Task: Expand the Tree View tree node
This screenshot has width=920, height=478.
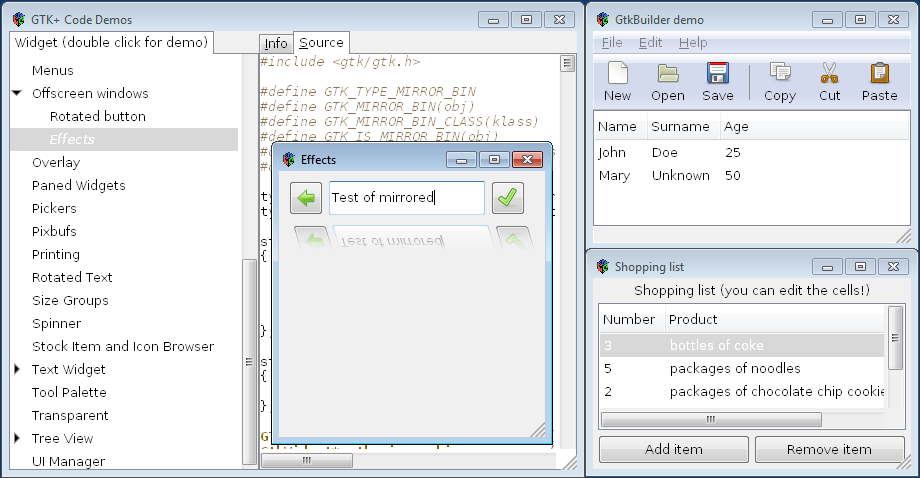Action: [x=17, y=438]
